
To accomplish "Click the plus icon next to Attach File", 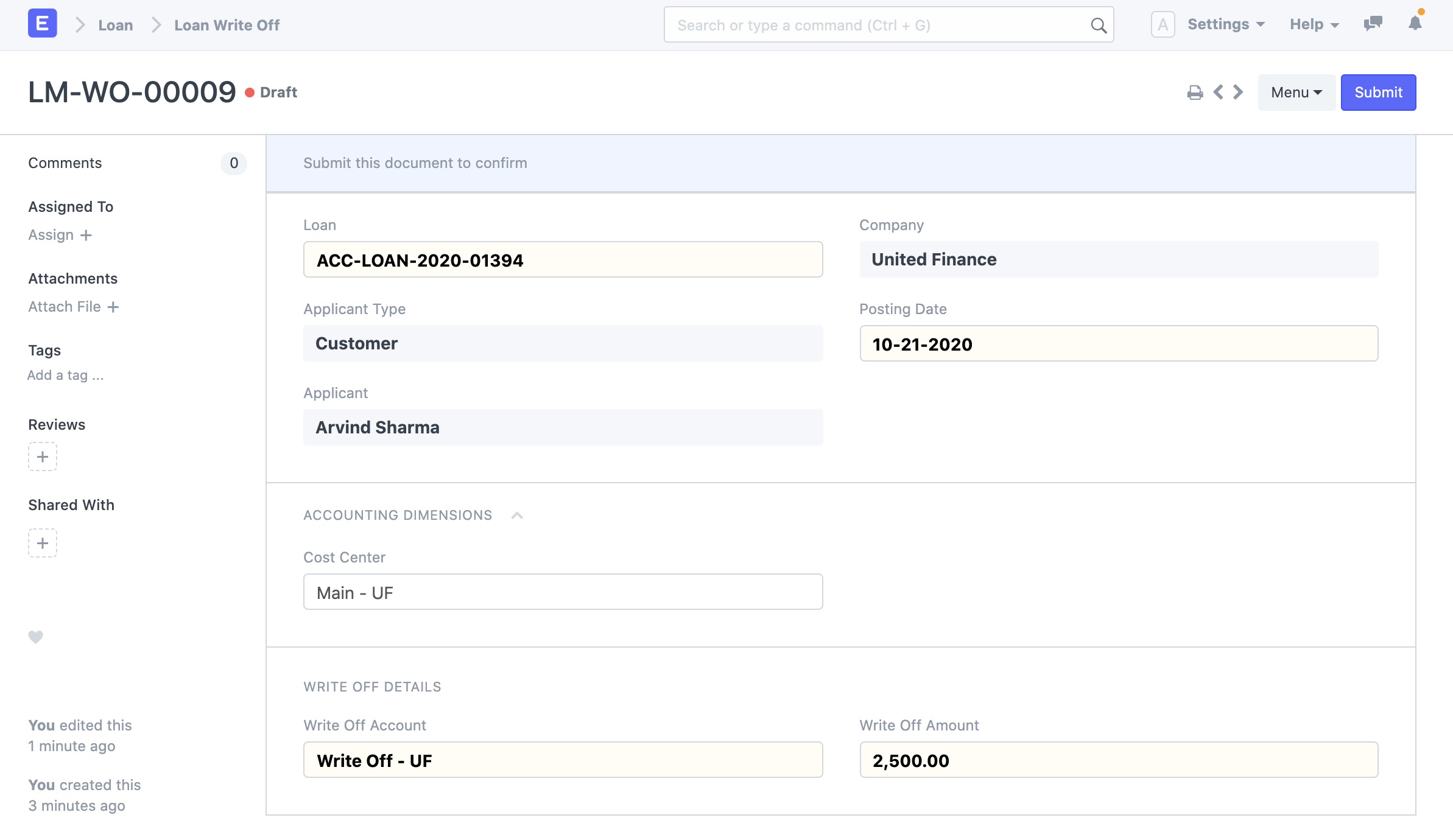I will click(114, 307).
